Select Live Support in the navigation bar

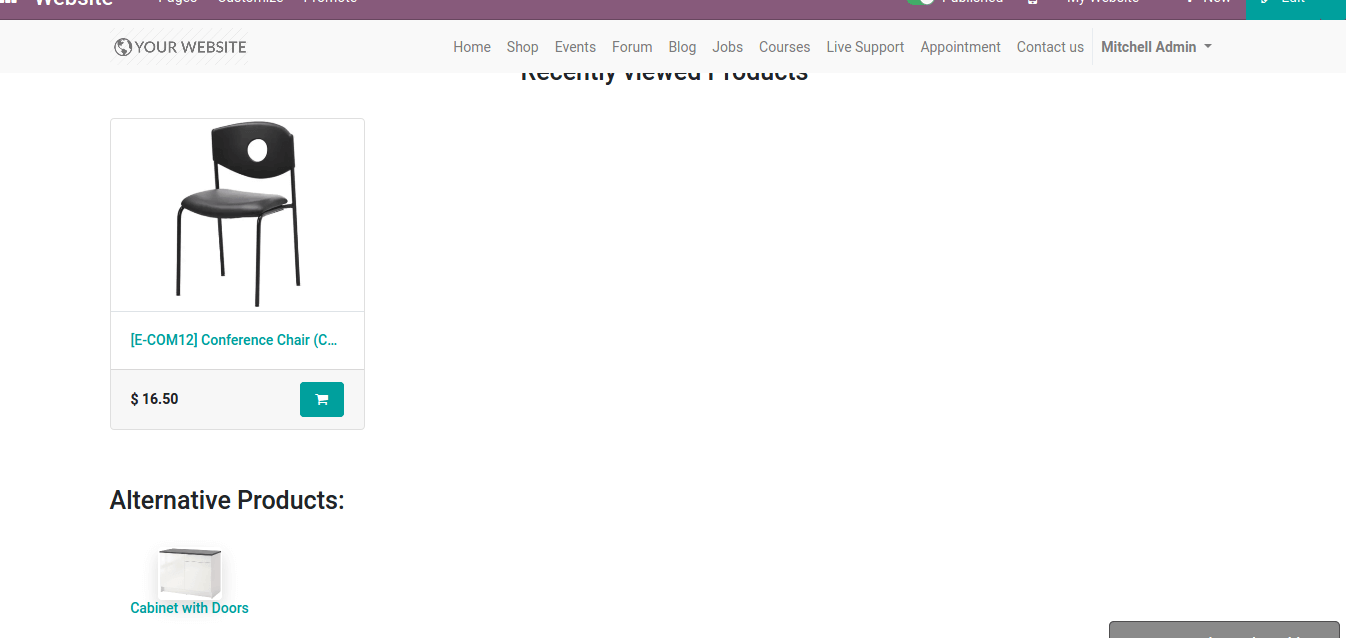tap(865, 47)
